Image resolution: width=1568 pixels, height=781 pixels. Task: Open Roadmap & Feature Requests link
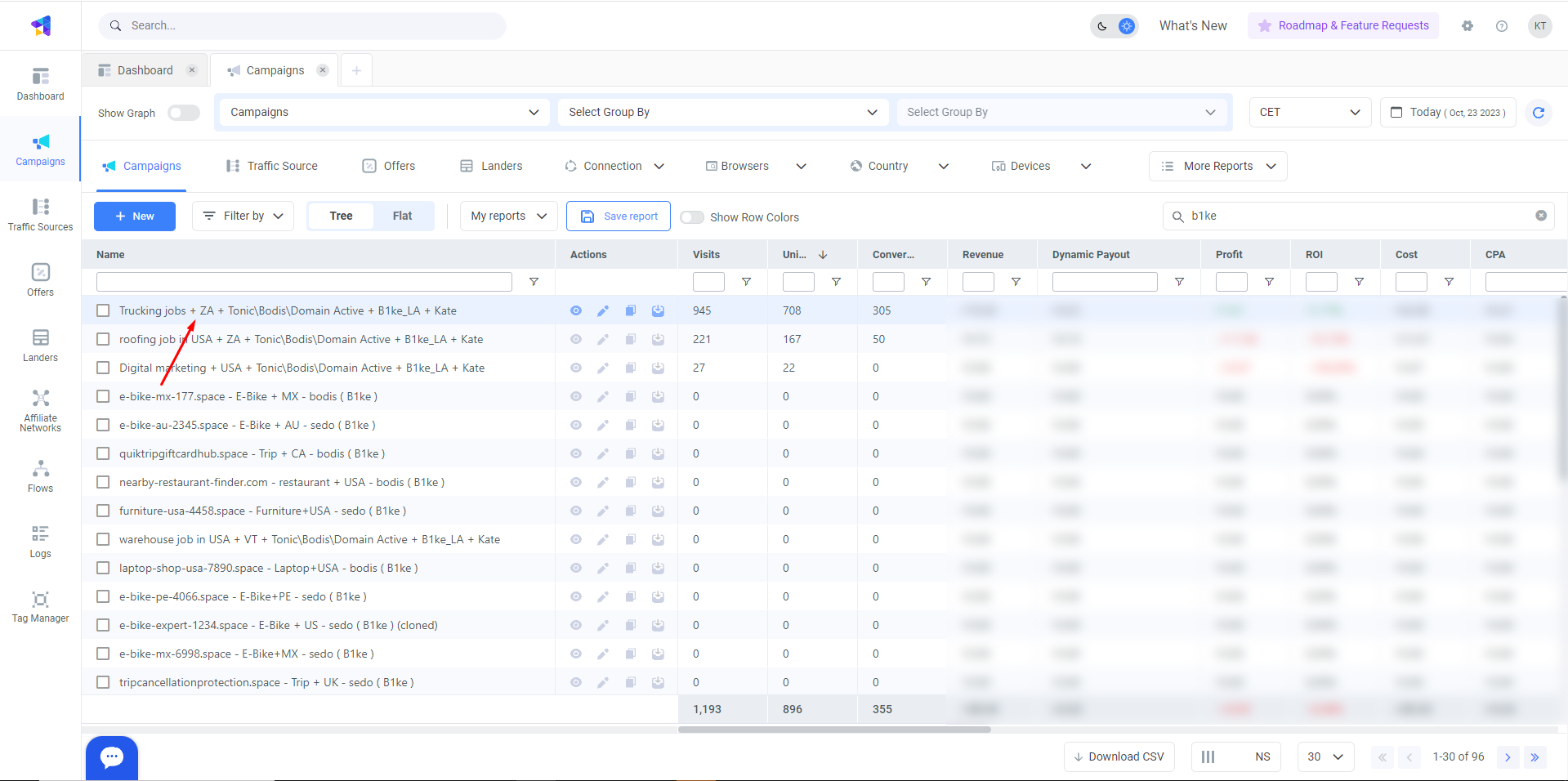(1343, 26)
